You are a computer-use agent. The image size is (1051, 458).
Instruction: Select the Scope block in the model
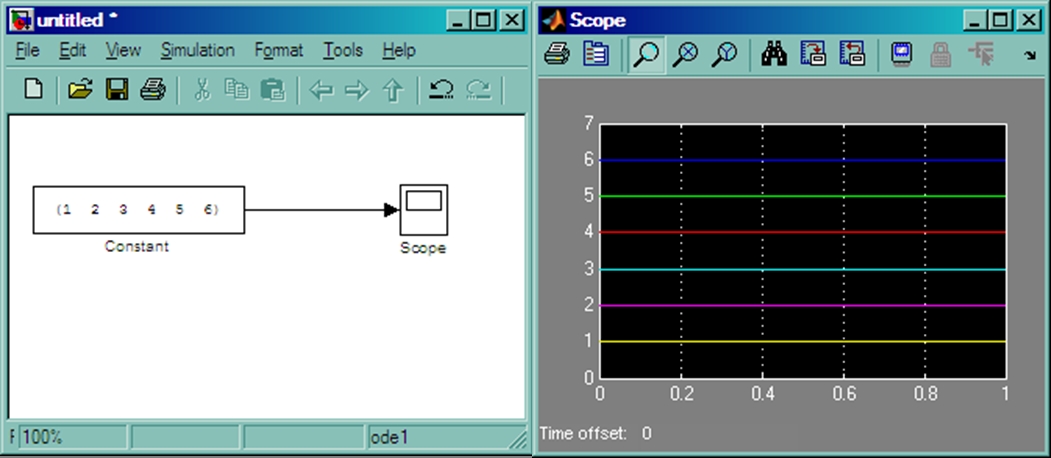click(423, 209)
